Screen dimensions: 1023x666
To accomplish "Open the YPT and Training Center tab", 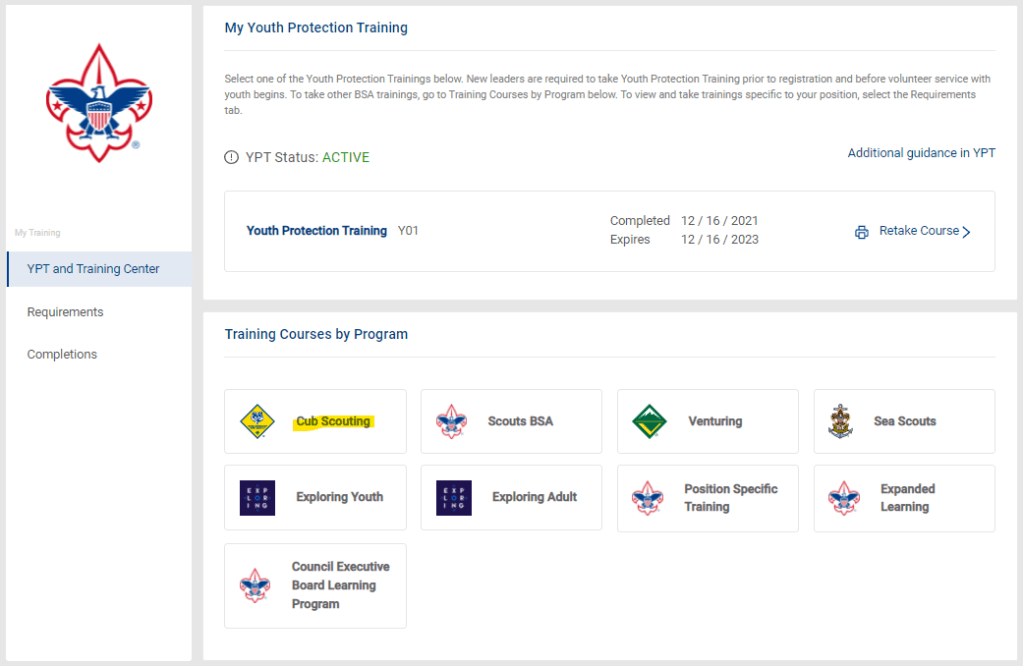I will (x=93, y=269).
